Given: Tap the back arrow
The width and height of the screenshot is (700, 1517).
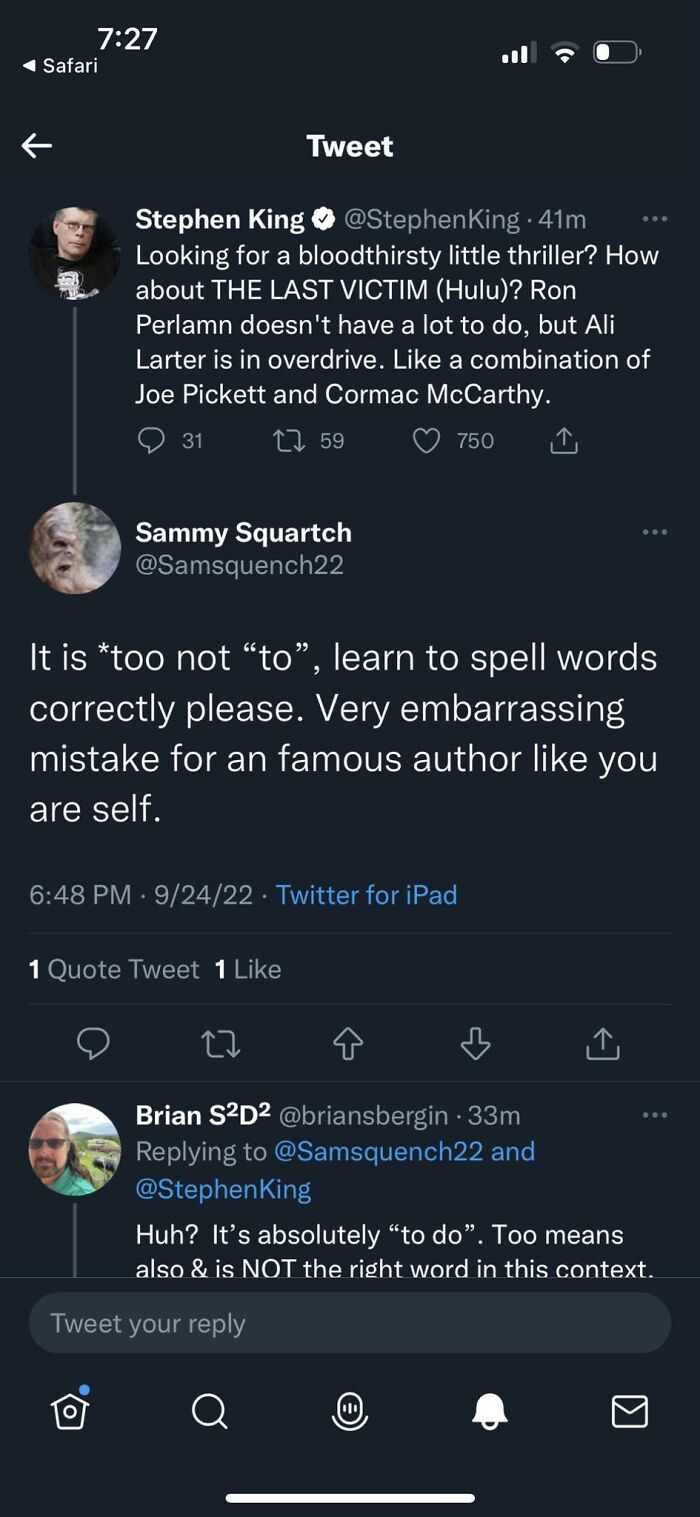Looking at the screenshot, I should 37,146.
